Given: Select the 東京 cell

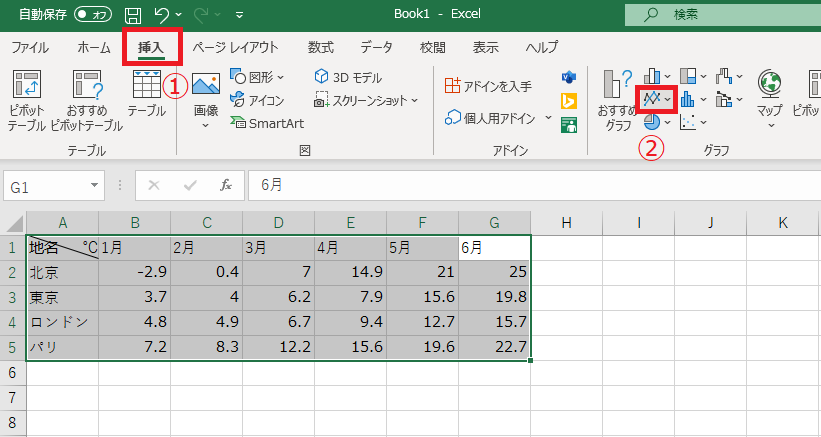Looking at the screenshot, I should 62,298.
